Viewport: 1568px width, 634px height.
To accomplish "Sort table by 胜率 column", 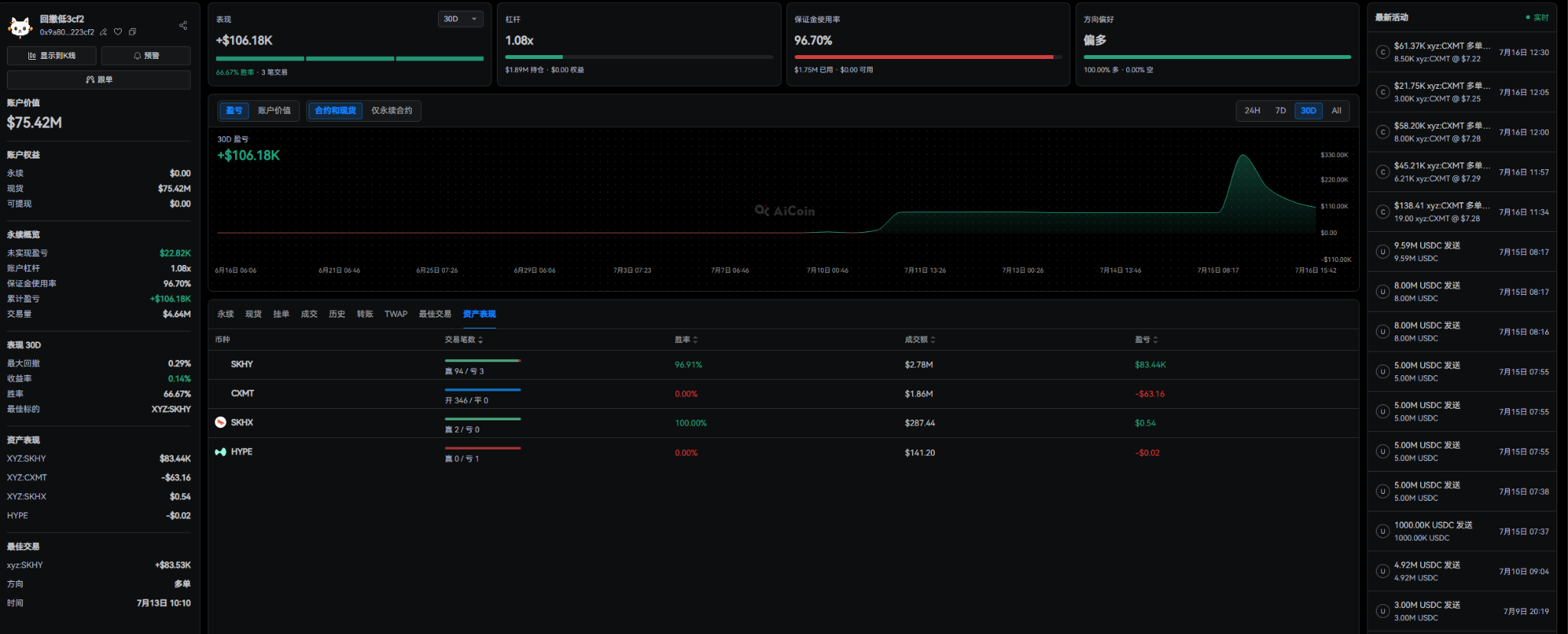I will click(x=686, y=339).
